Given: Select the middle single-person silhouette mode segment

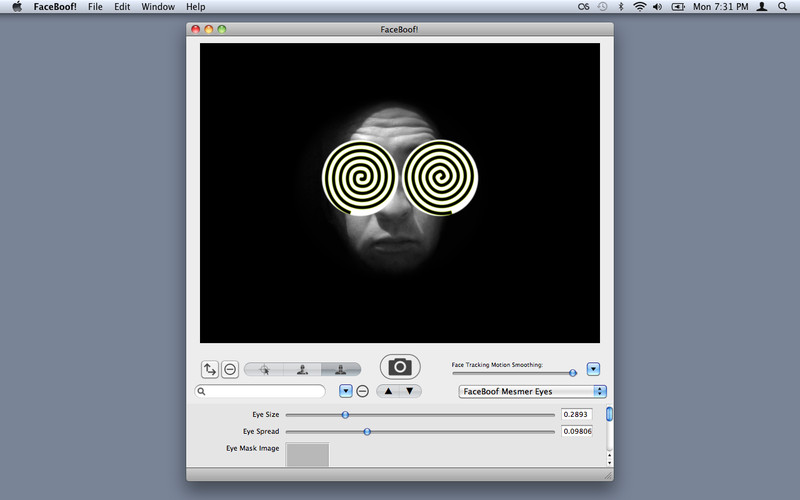Looking at the screenshot, I should [302, 369].
